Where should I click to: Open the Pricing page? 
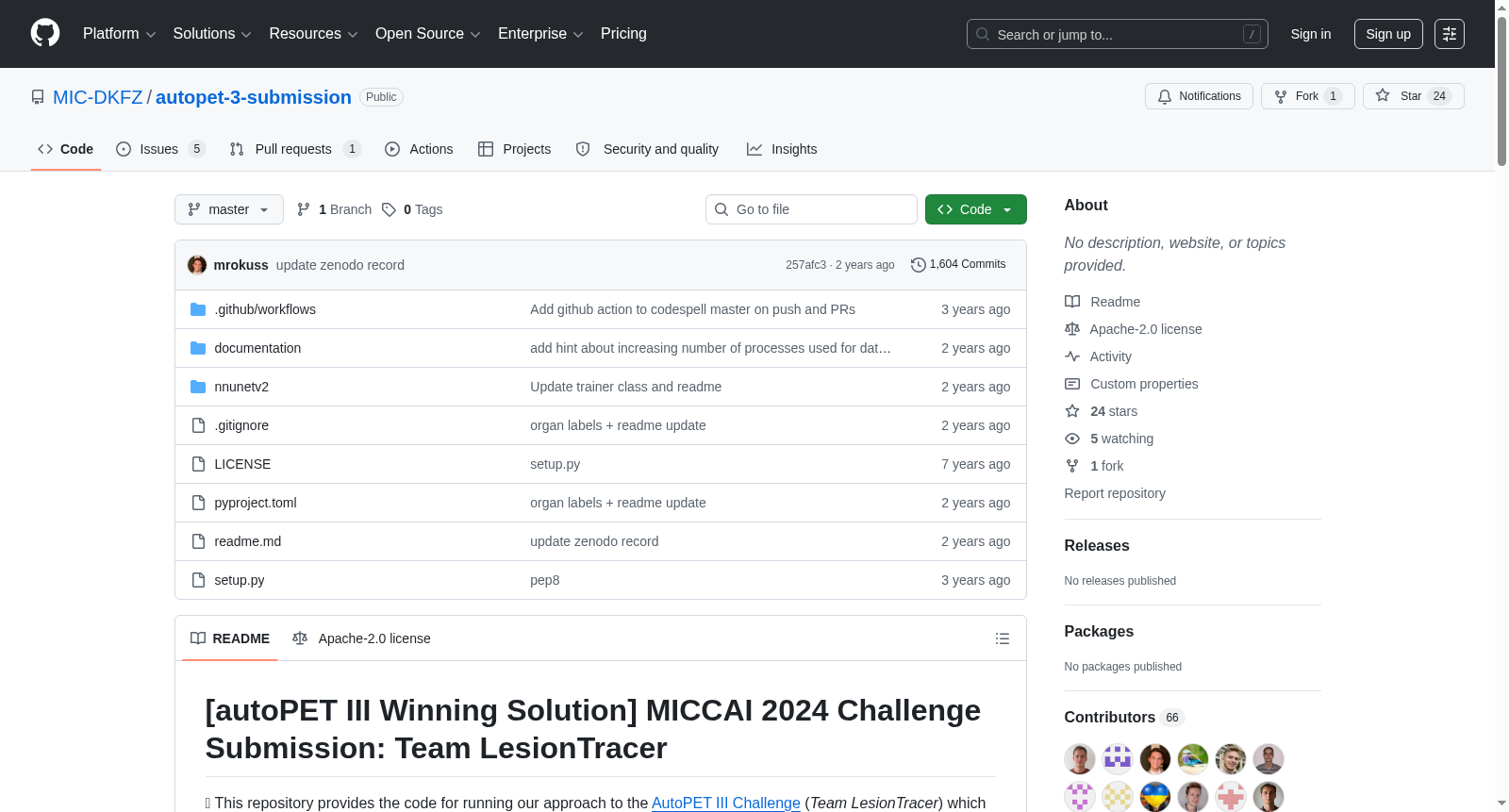coord(623,34)
